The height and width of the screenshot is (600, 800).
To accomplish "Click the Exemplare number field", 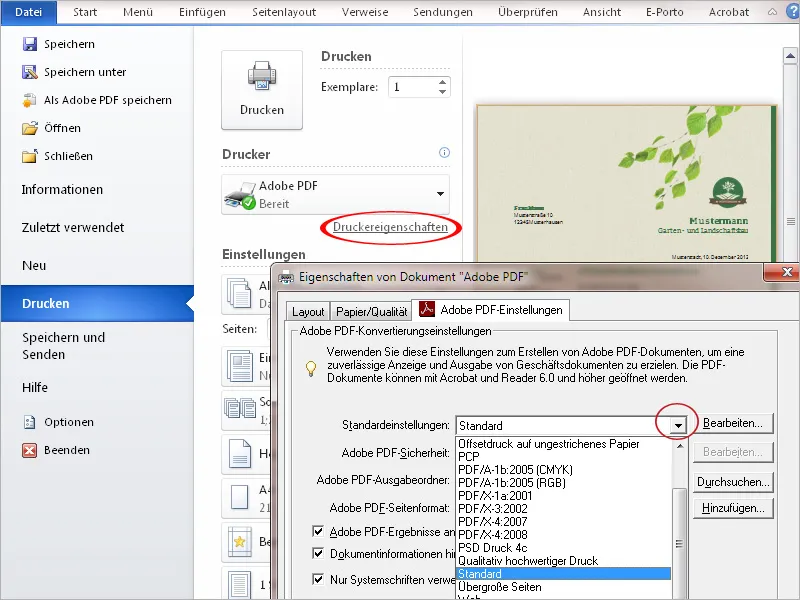I will [412, 87].
